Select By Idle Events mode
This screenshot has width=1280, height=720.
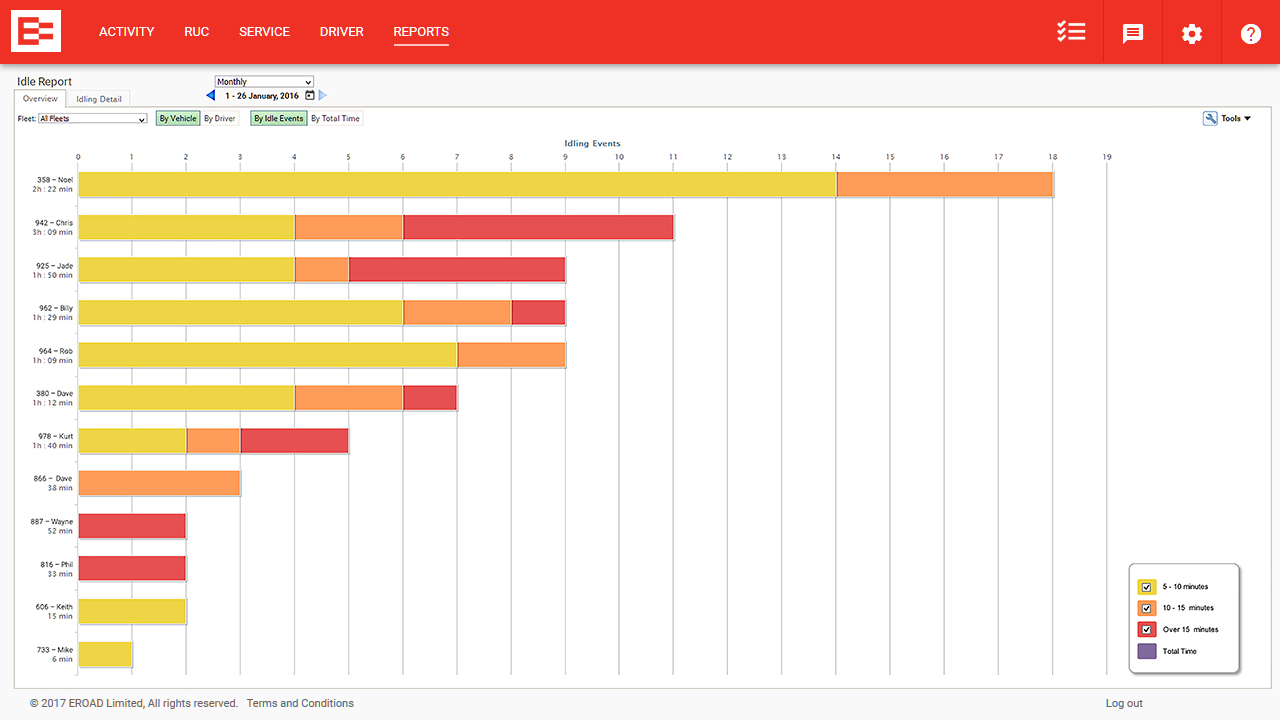(x=278, y=118)
